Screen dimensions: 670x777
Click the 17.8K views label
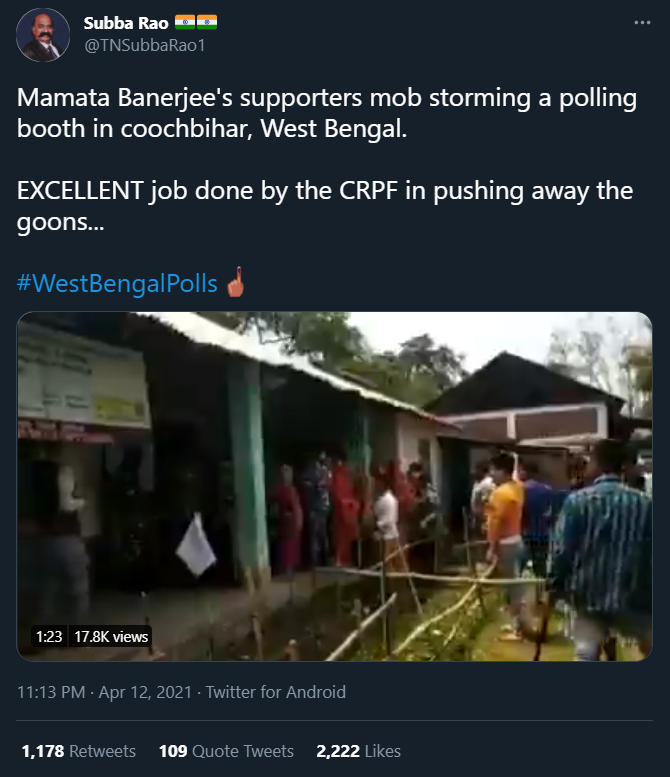[111, 636]
